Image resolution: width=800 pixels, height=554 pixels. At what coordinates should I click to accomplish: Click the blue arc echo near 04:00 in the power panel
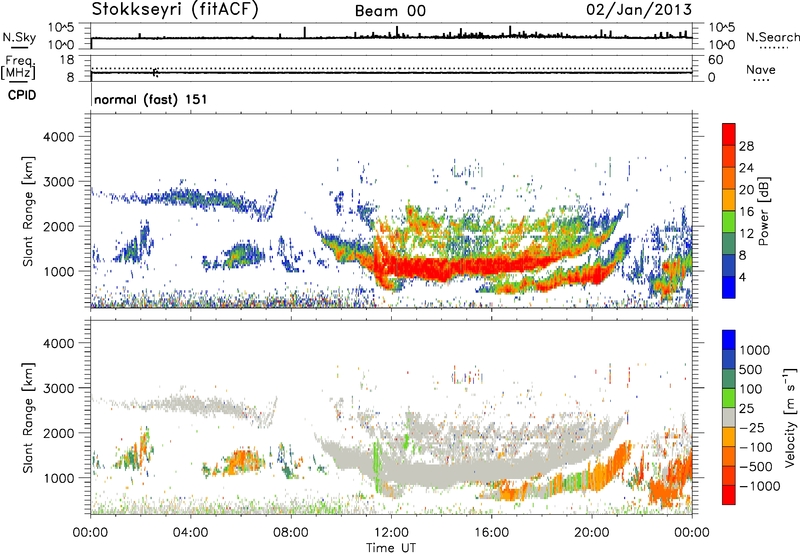189,198
